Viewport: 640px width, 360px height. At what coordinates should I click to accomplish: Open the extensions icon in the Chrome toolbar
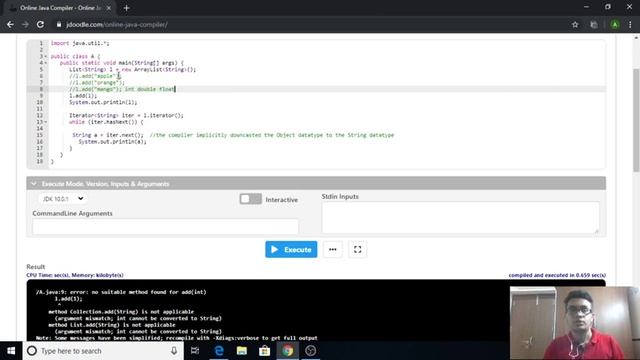594,24
